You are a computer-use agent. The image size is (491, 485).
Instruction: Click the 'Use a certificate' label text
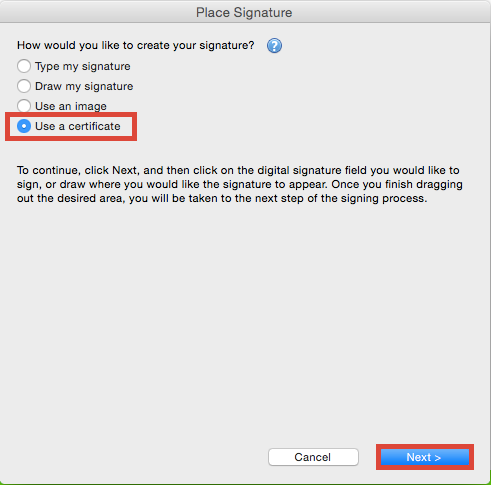pos(78,126)
